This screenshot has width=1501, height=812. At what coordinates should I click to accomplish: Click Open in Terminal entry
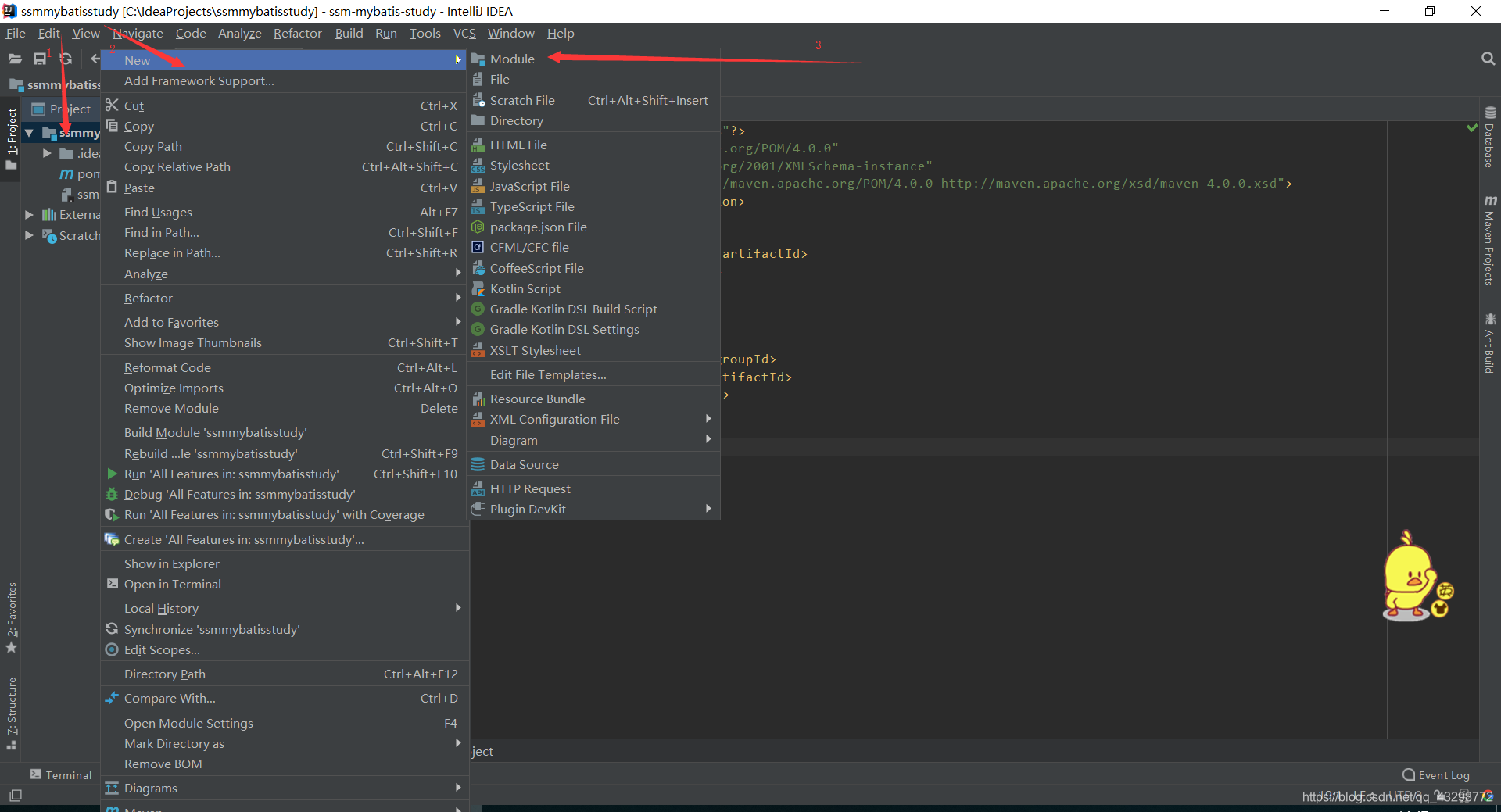[x=285, y=585]
